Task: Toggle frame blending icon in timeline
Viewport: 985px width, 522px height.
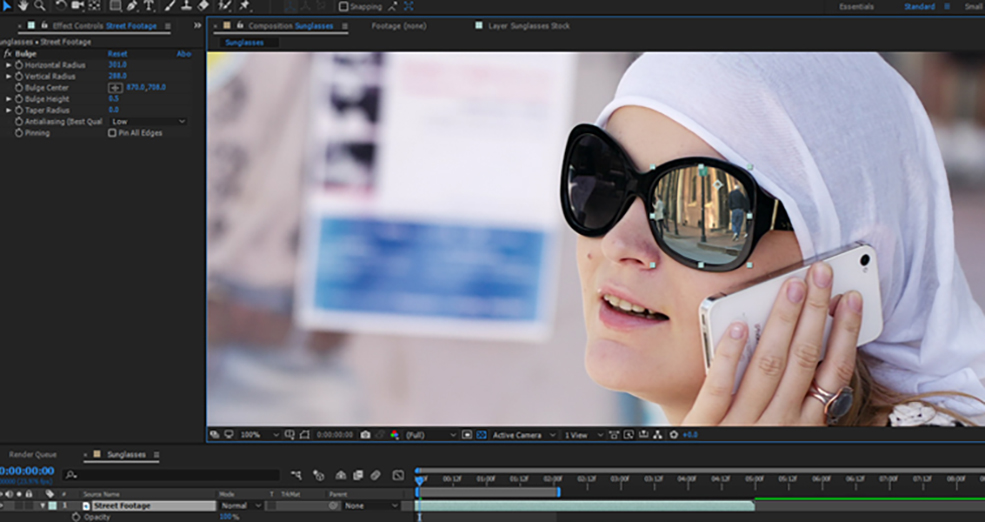Action: point(358,476)
